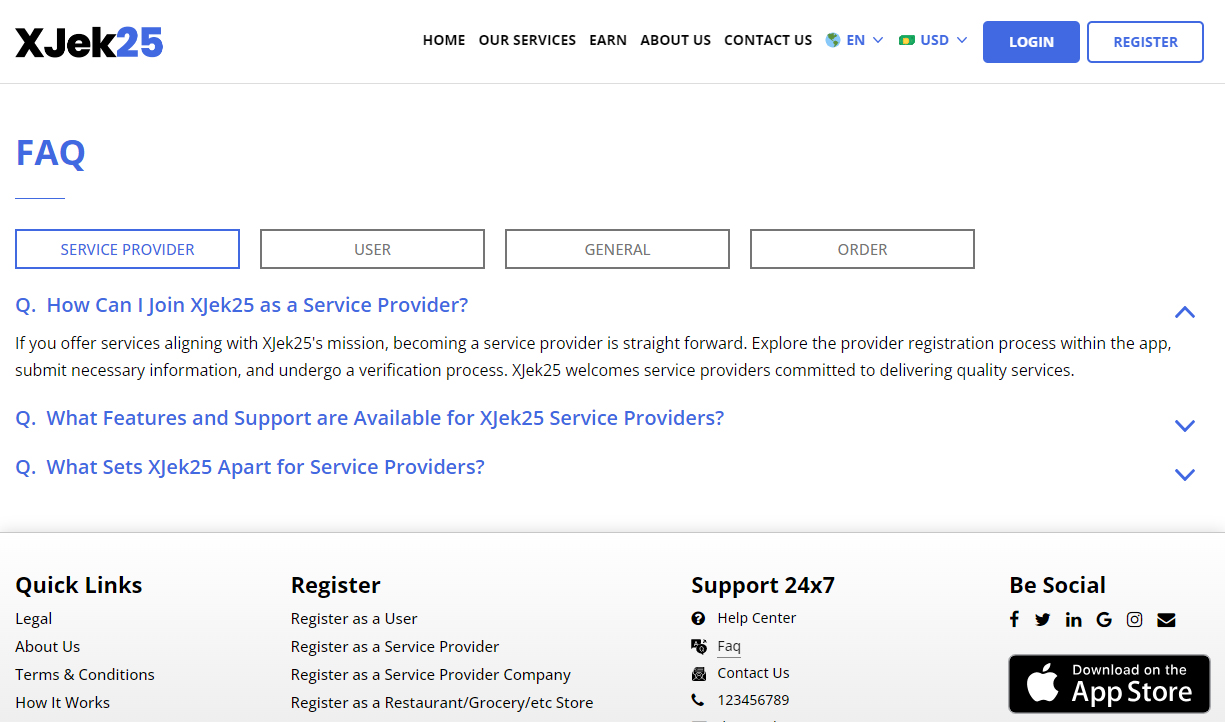Open XJek25's LinkedIn page icon
This screenshot has height=722, width=1225.
click(1073, 619)
